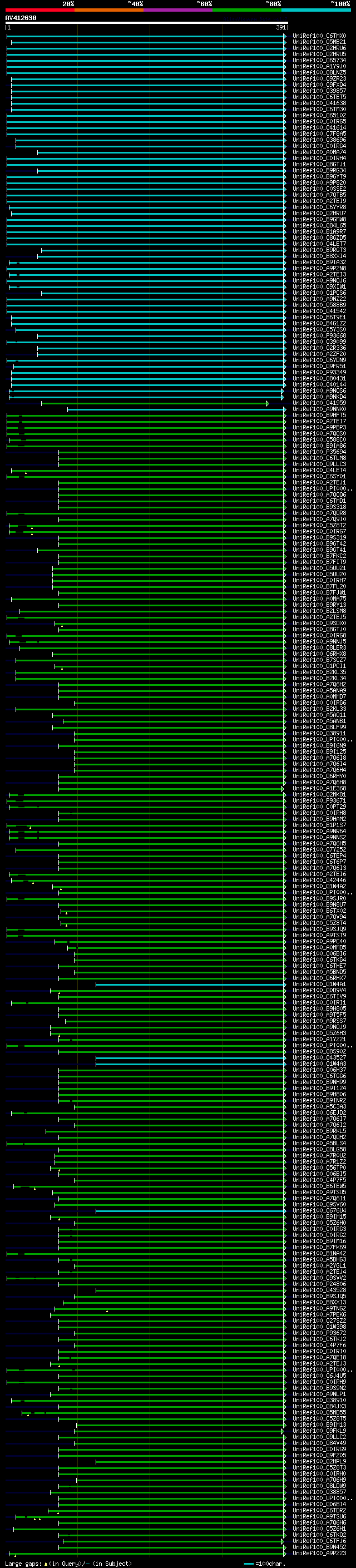356x1568 pixels.
Task: Open hit UniRef100_Q8LDW9
Action: pyautogui.click(x=319, y=1486)
